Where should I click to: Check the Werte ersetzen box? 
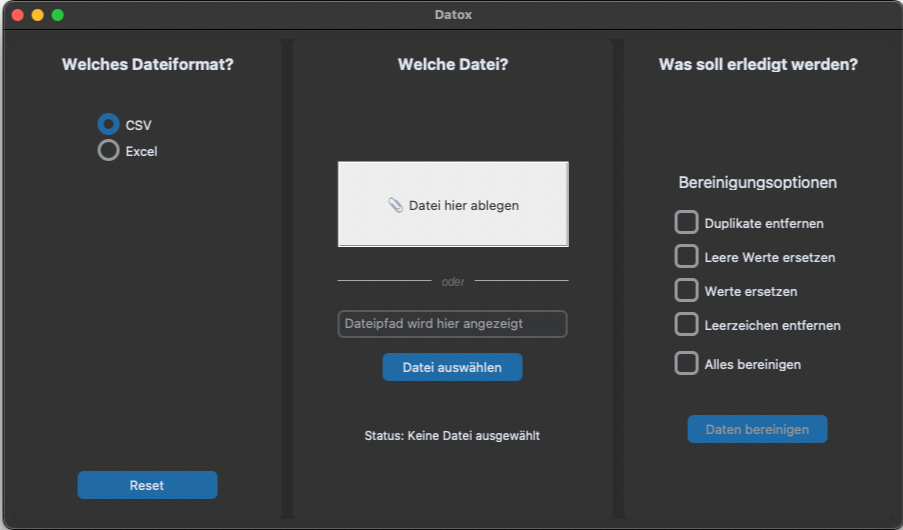point(686,290)
